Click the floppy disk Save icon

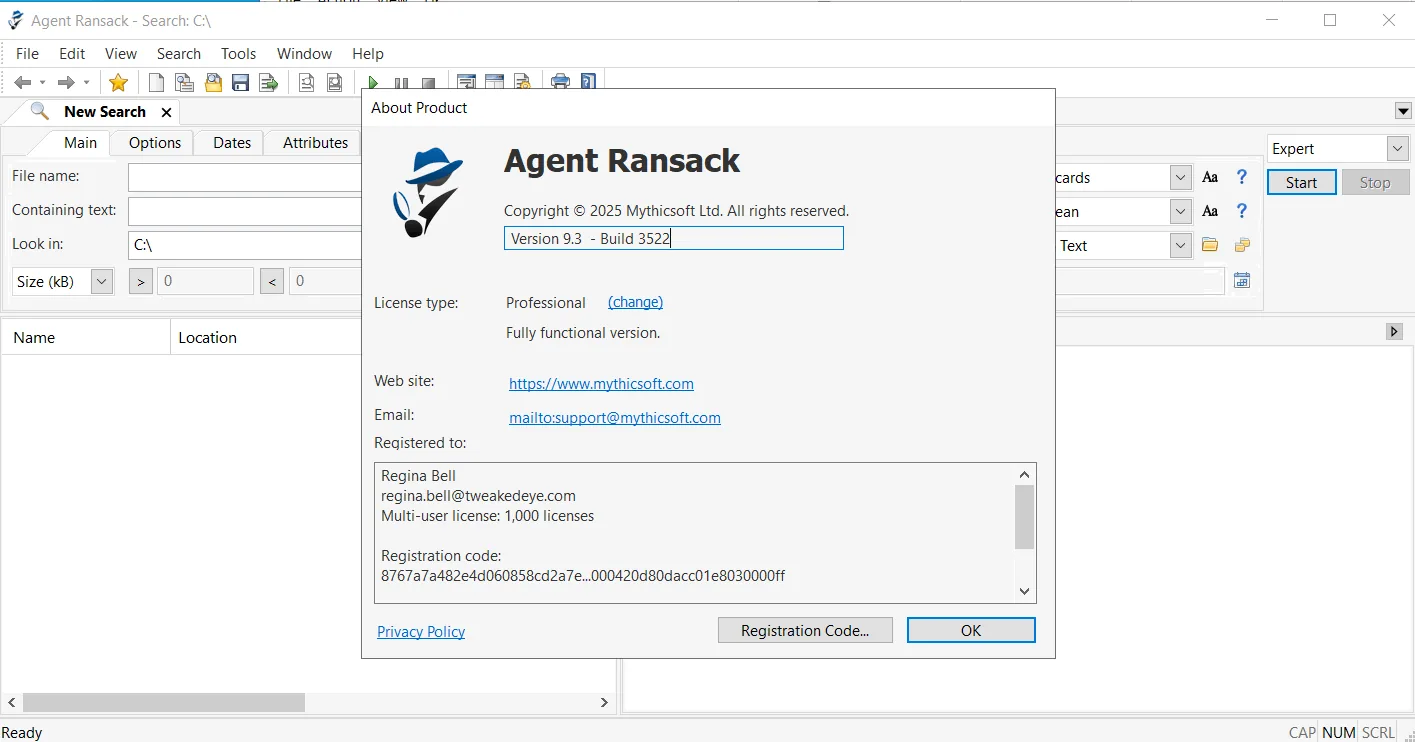241,82
